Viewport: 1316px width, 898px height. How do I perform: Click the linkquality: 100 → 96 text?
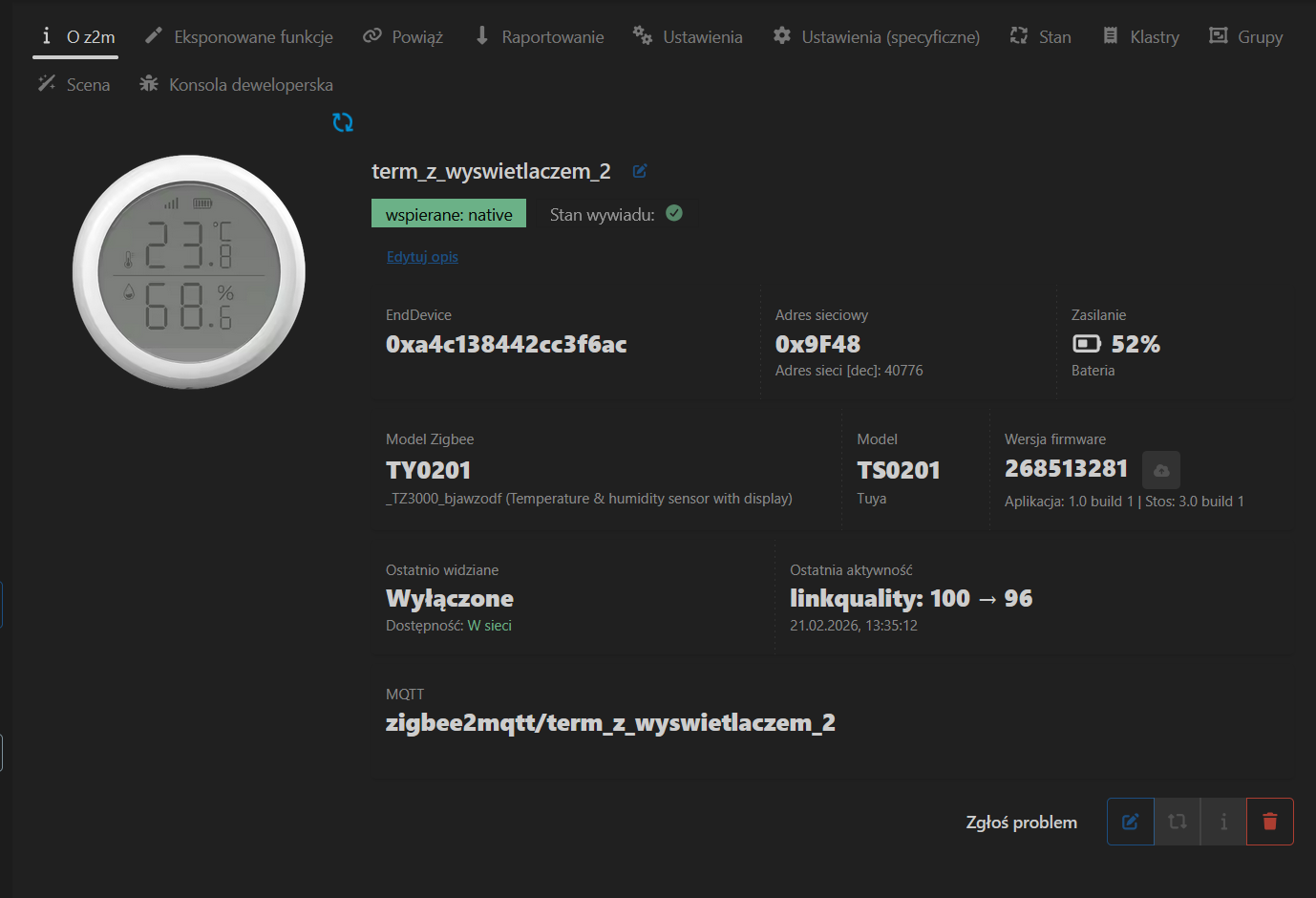pyautogui.click(x=911, y=598)
